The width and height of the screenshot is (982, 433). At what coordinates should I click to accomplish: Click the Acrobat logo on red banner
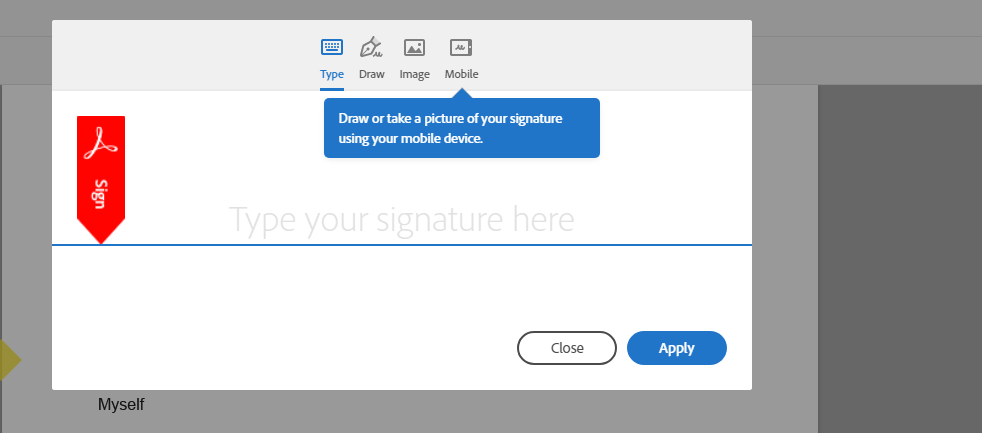(101, 145)
